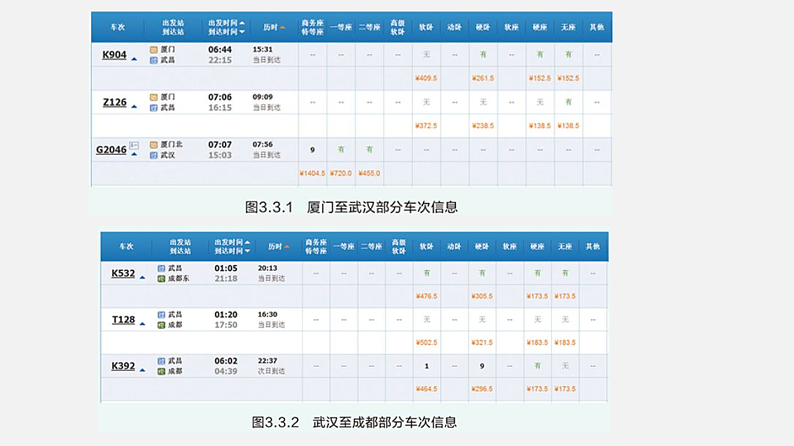Select hard sleeper price ¥321.5 for T128
The image size is (794, 446).
482,343
